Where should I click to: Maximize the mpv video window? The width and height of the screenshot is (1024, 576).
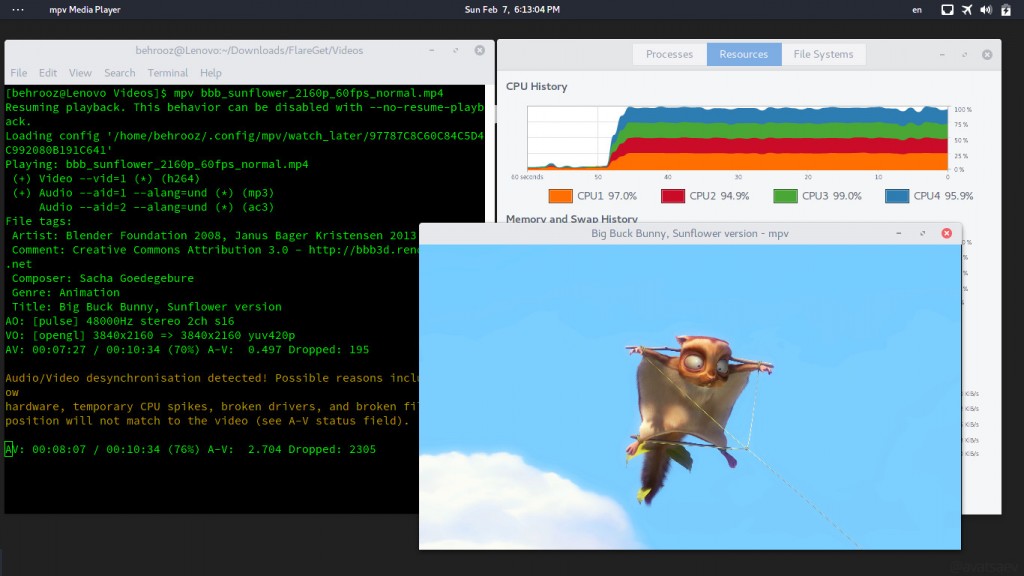922,233
